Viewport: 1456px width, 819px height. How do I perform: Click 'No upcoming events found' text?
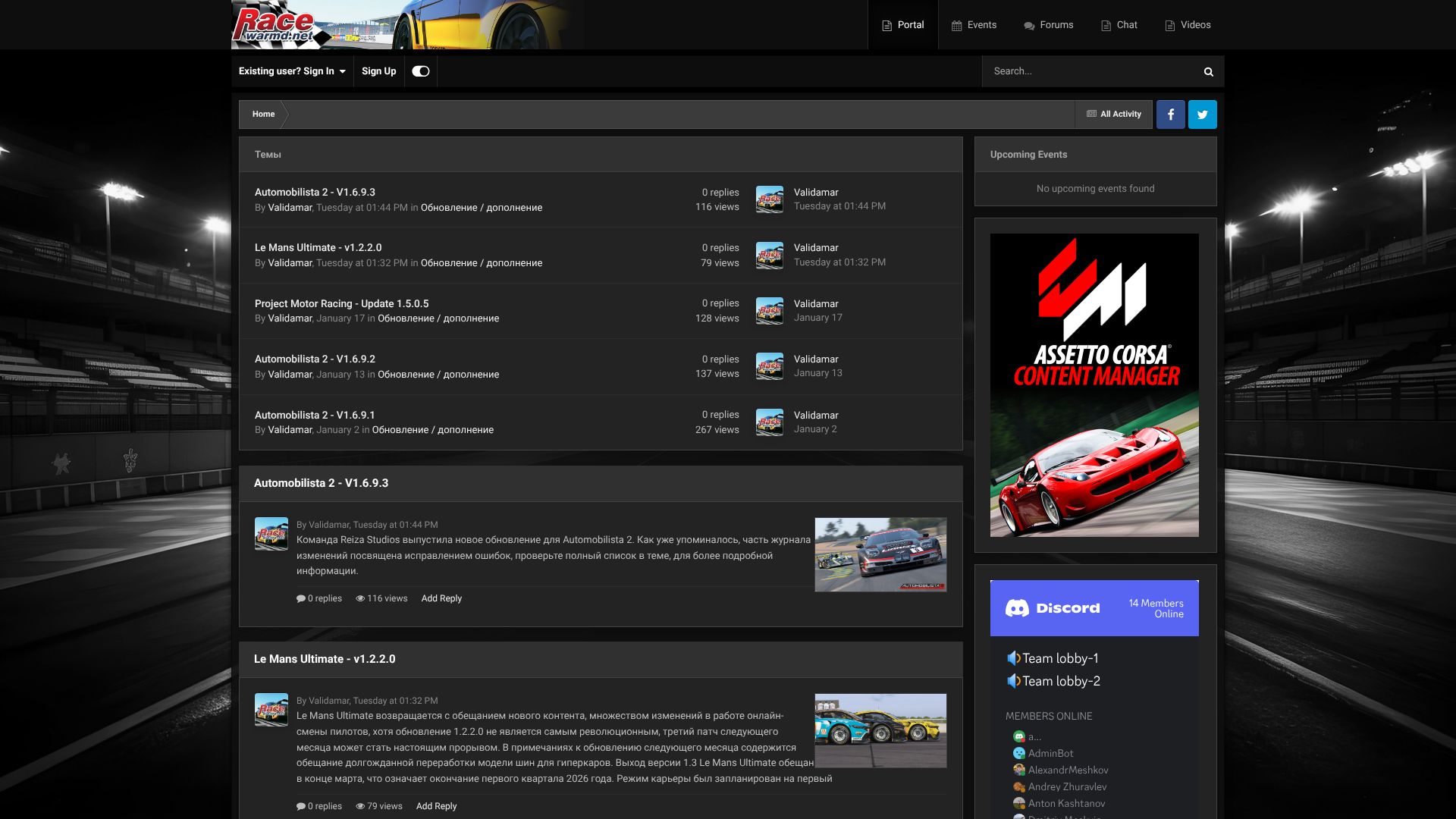click(1095, 189)
